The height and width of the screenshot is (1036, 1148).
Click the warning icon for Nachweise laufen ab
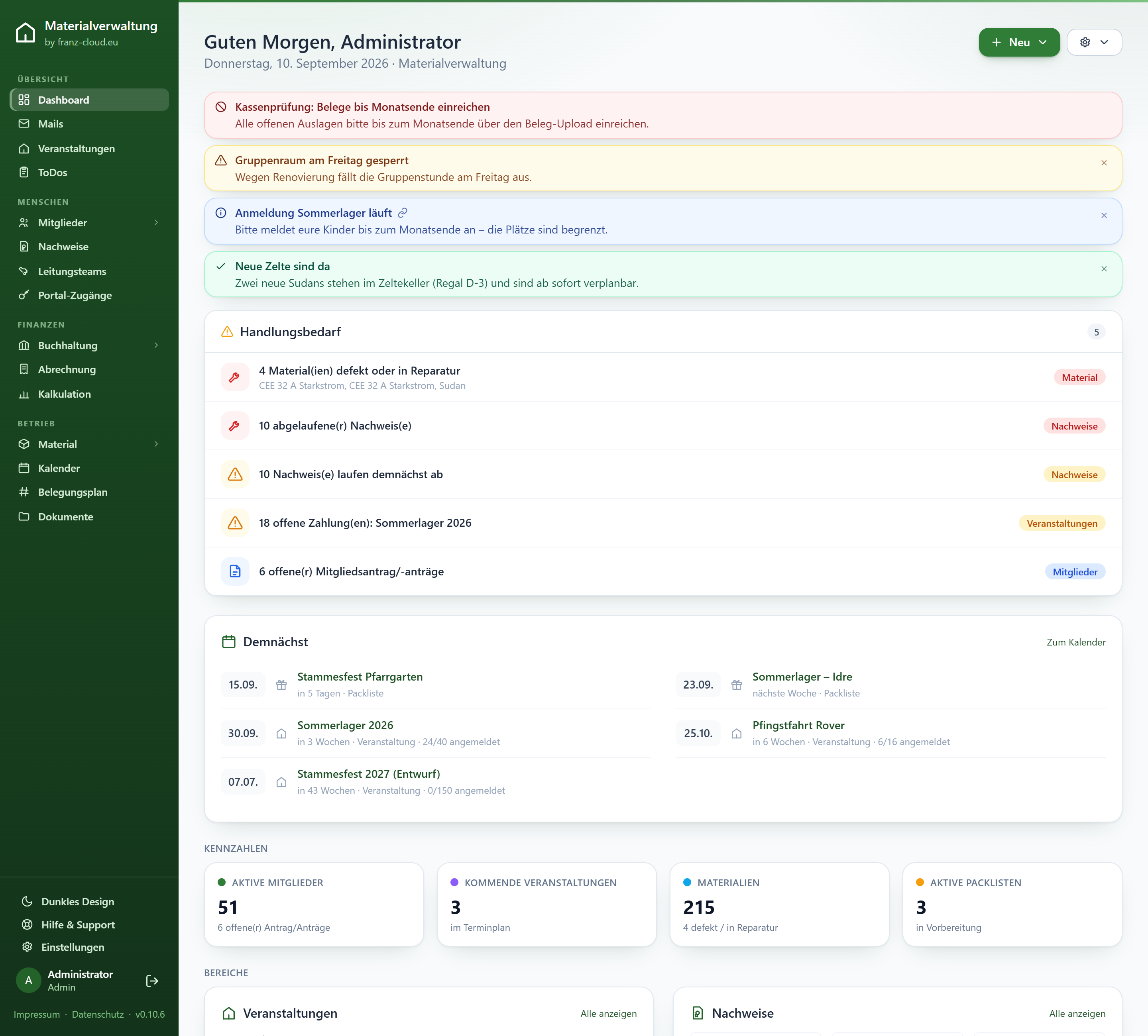[x=235, y=475]
